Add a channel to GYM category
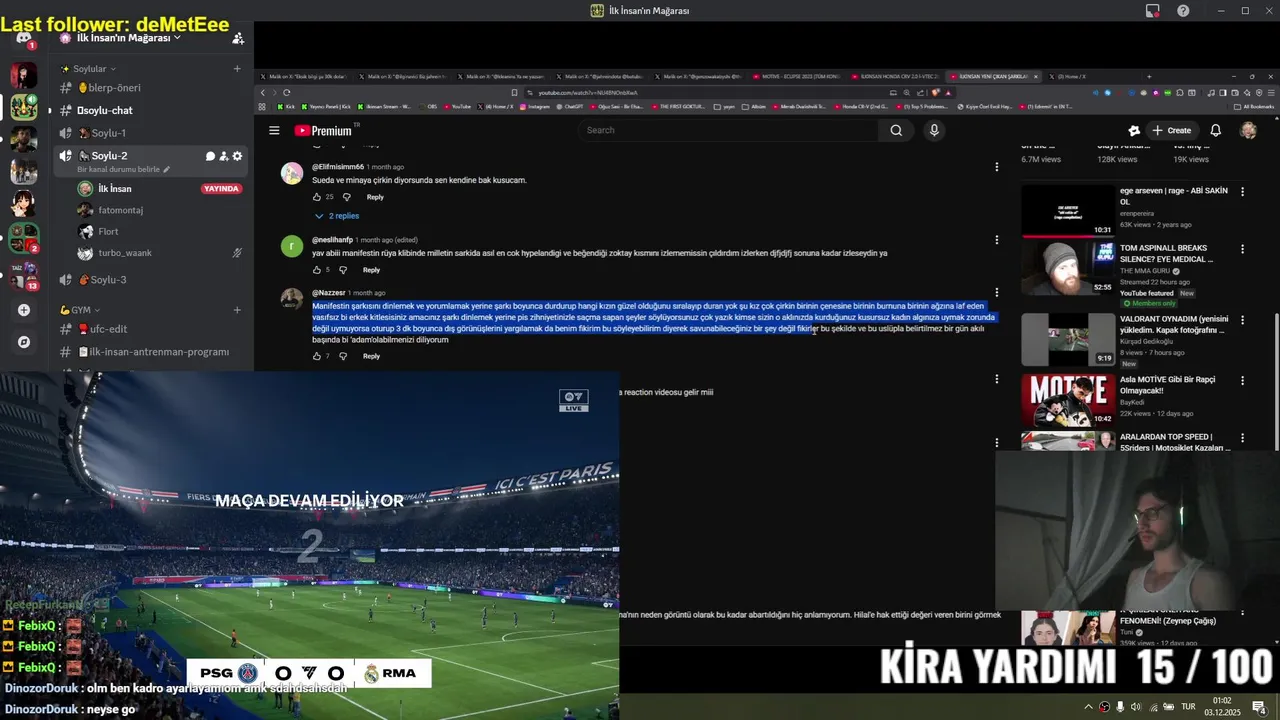This screenshot has height=720, width=1280. (237, 310)
